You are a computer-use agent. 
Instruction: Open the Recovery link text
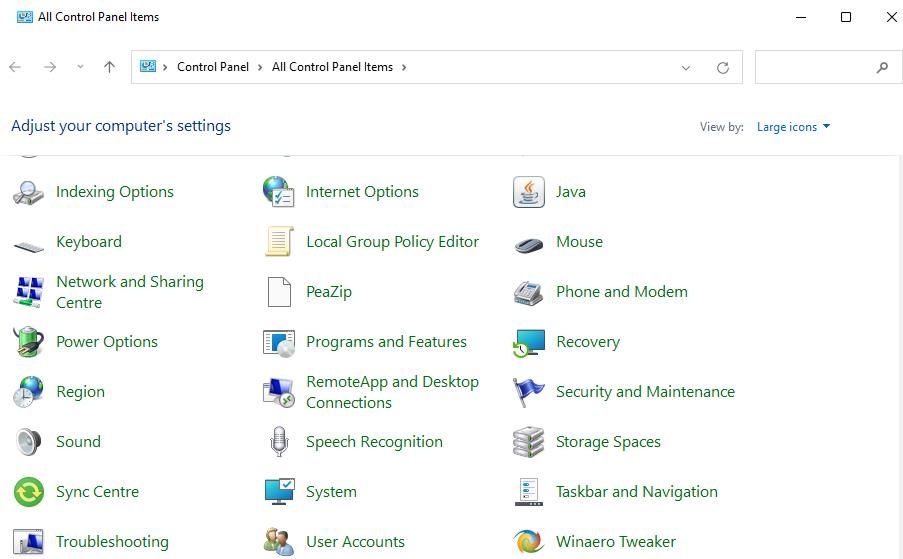pyautogui.click(x=588, y=342)
